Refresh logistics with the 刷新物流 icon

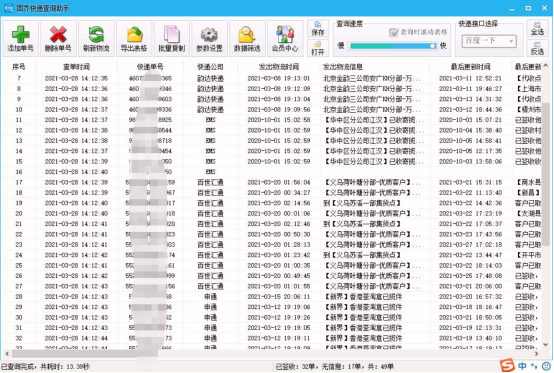coord(96,38)
